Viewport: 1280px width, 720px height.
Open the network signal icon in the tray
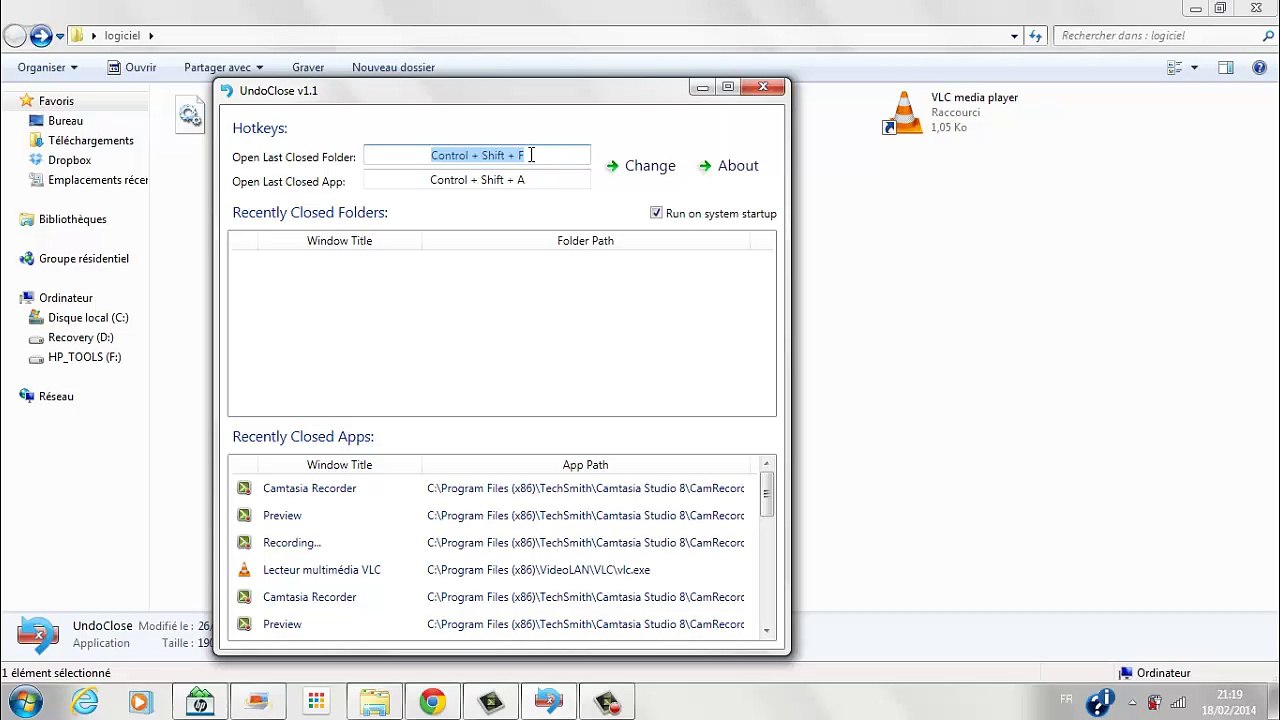click(1179, 702)
